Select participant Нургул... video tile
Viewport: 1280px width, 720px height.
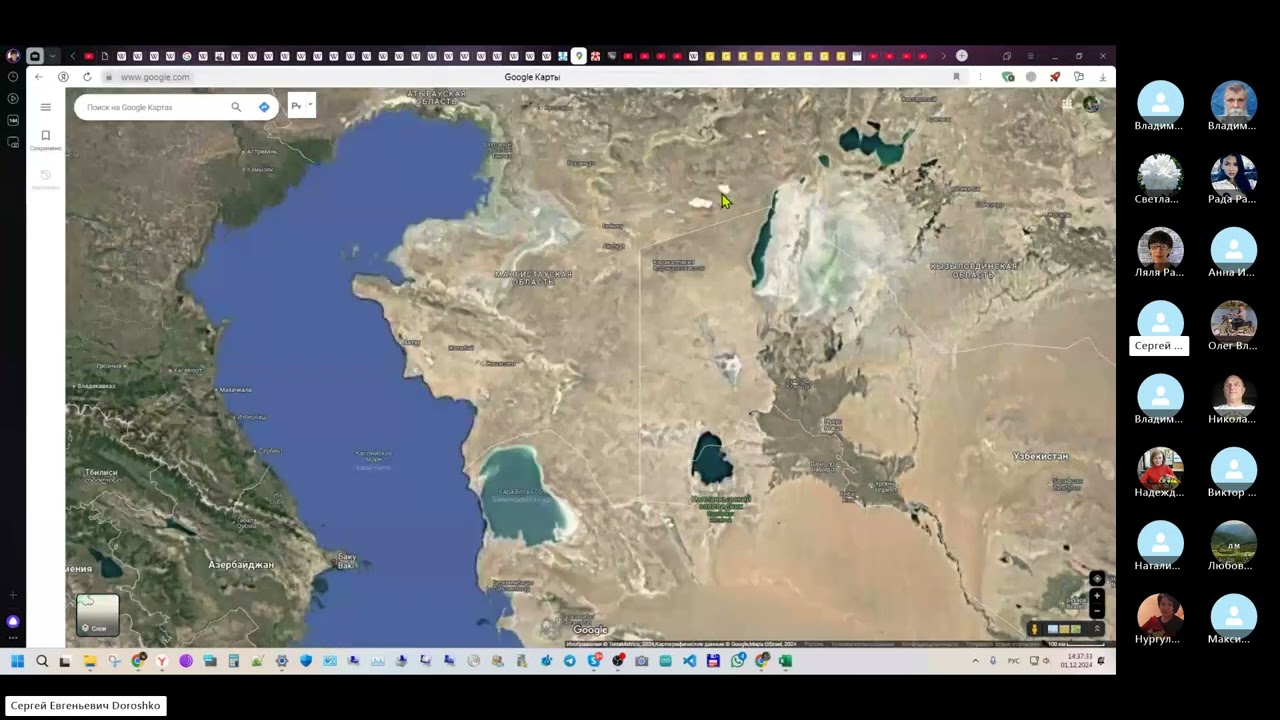[1160, 618]
